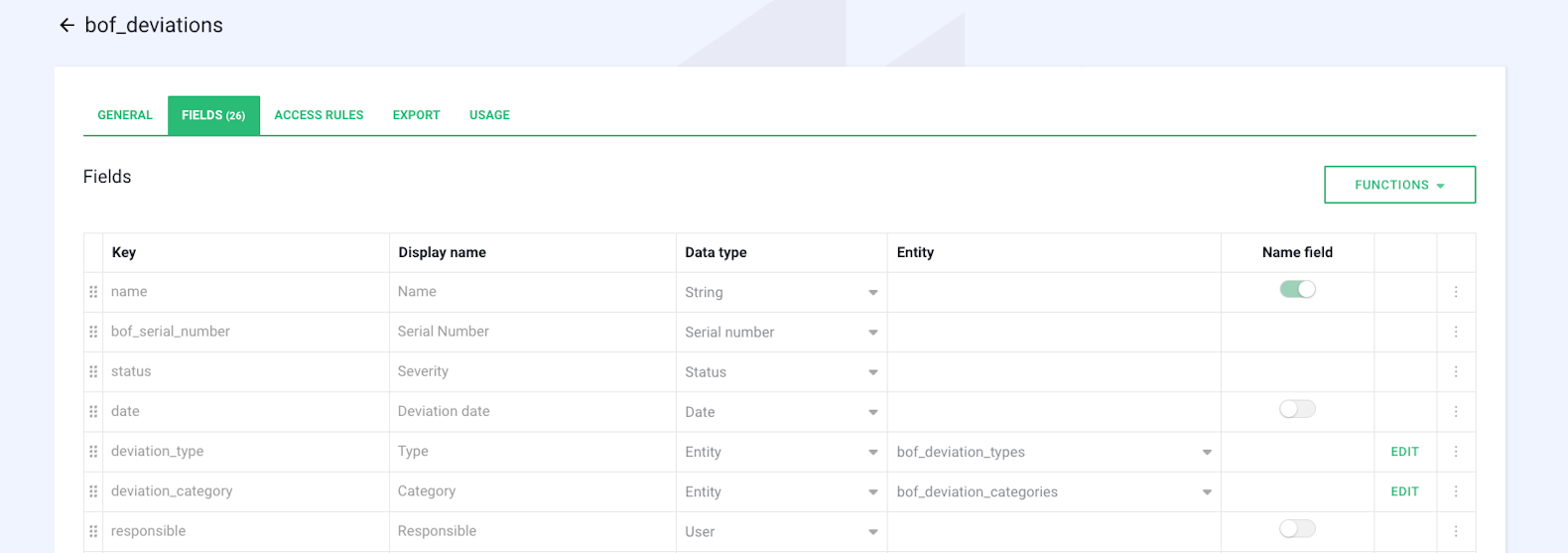Open three-dot menu for the name row
Image resolution: width=1568 pixels, height=553 pixels.
point(1456,292)
